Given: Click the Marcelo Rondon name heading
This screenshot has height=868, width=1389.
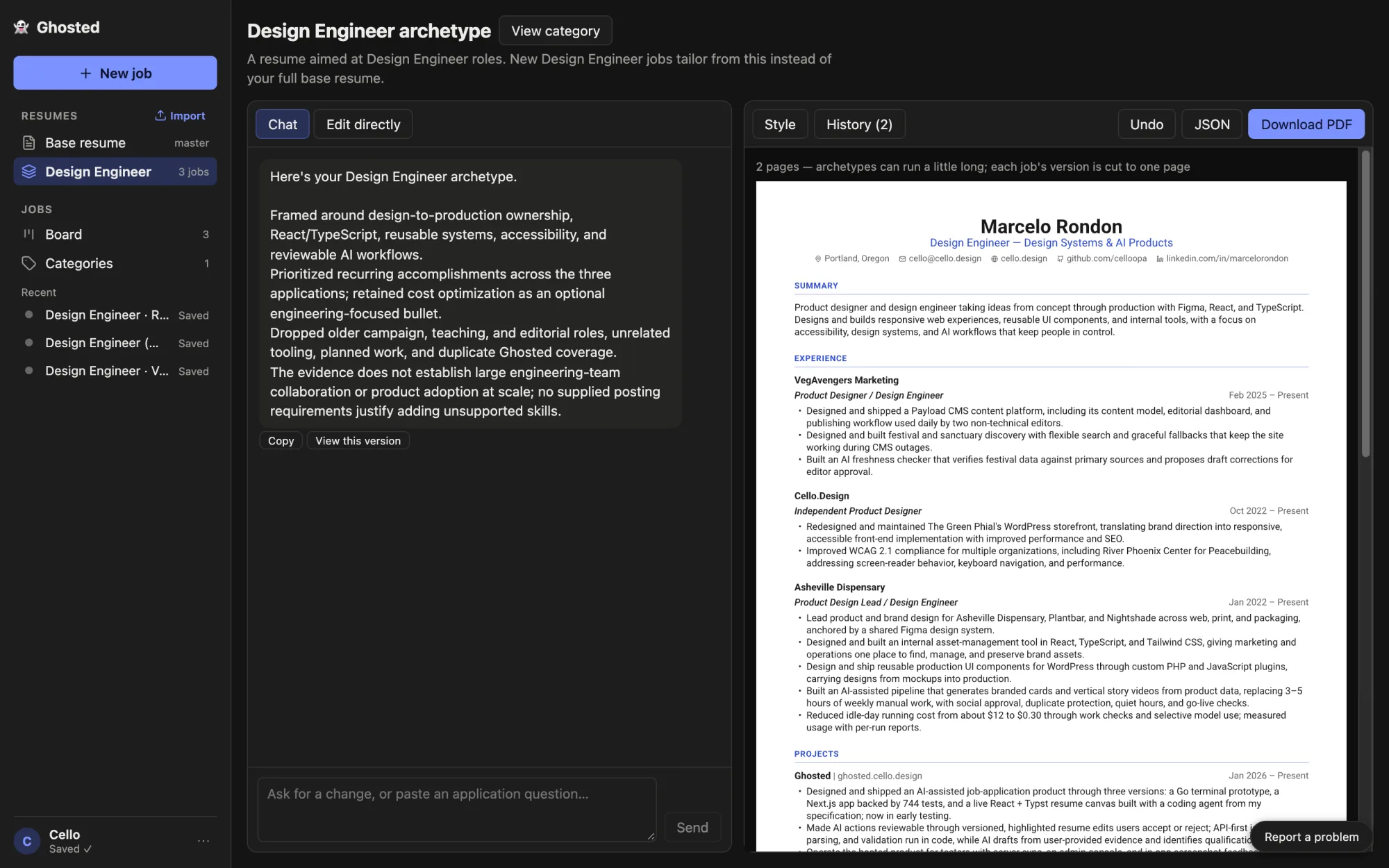Looking at the screenshot, I should (1051, 226).
